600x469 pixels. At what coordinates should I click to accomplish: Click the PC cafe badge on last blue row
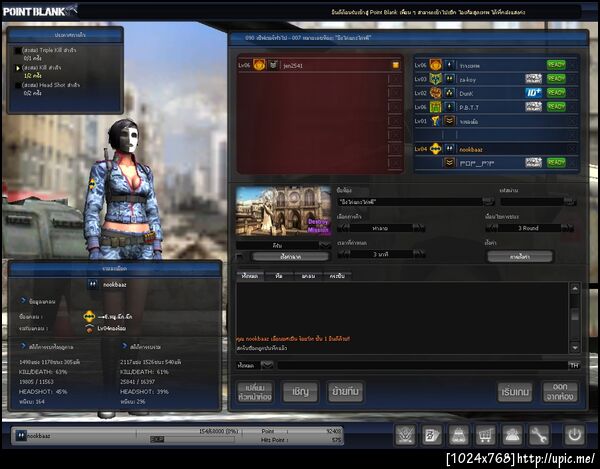533,163
